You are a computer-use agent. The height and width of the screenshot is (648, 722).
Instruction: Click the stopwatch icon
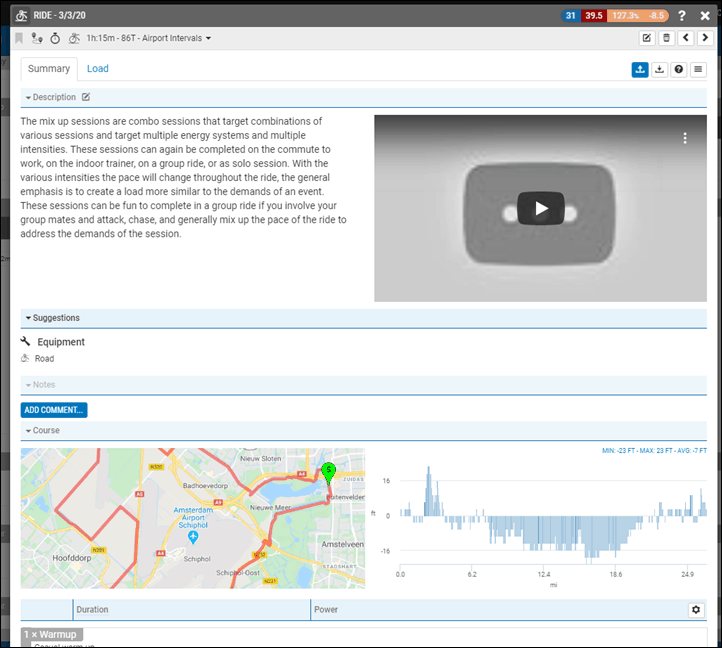(x=55, y=38)
